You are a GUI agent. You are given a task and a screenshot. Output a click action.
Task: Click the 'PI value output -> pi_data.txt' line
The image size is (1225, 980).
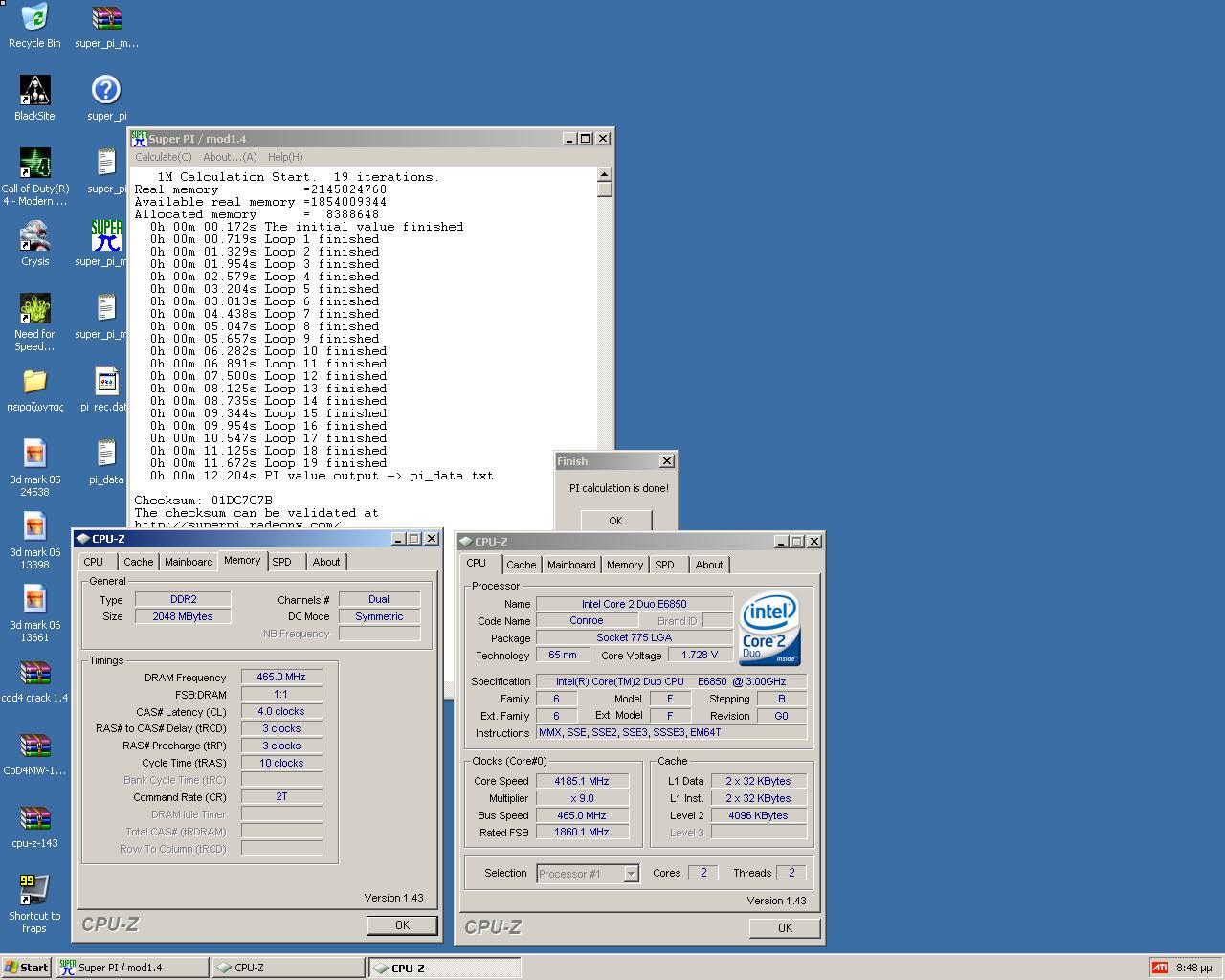(379, 476)
